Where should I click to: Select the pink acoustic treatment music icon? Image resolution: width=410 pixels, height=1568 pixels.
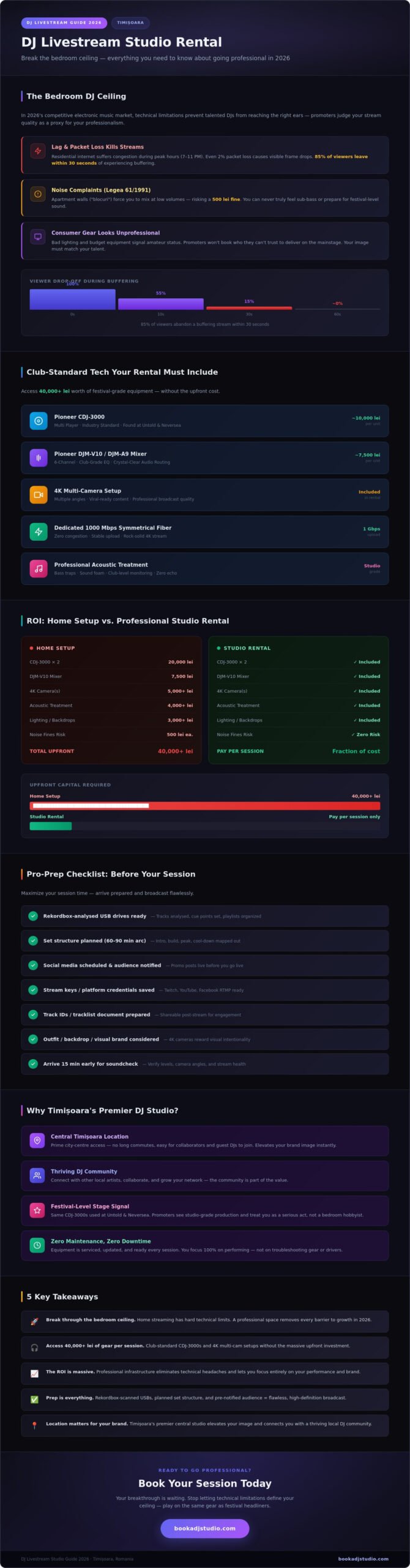tap(38, 568)
